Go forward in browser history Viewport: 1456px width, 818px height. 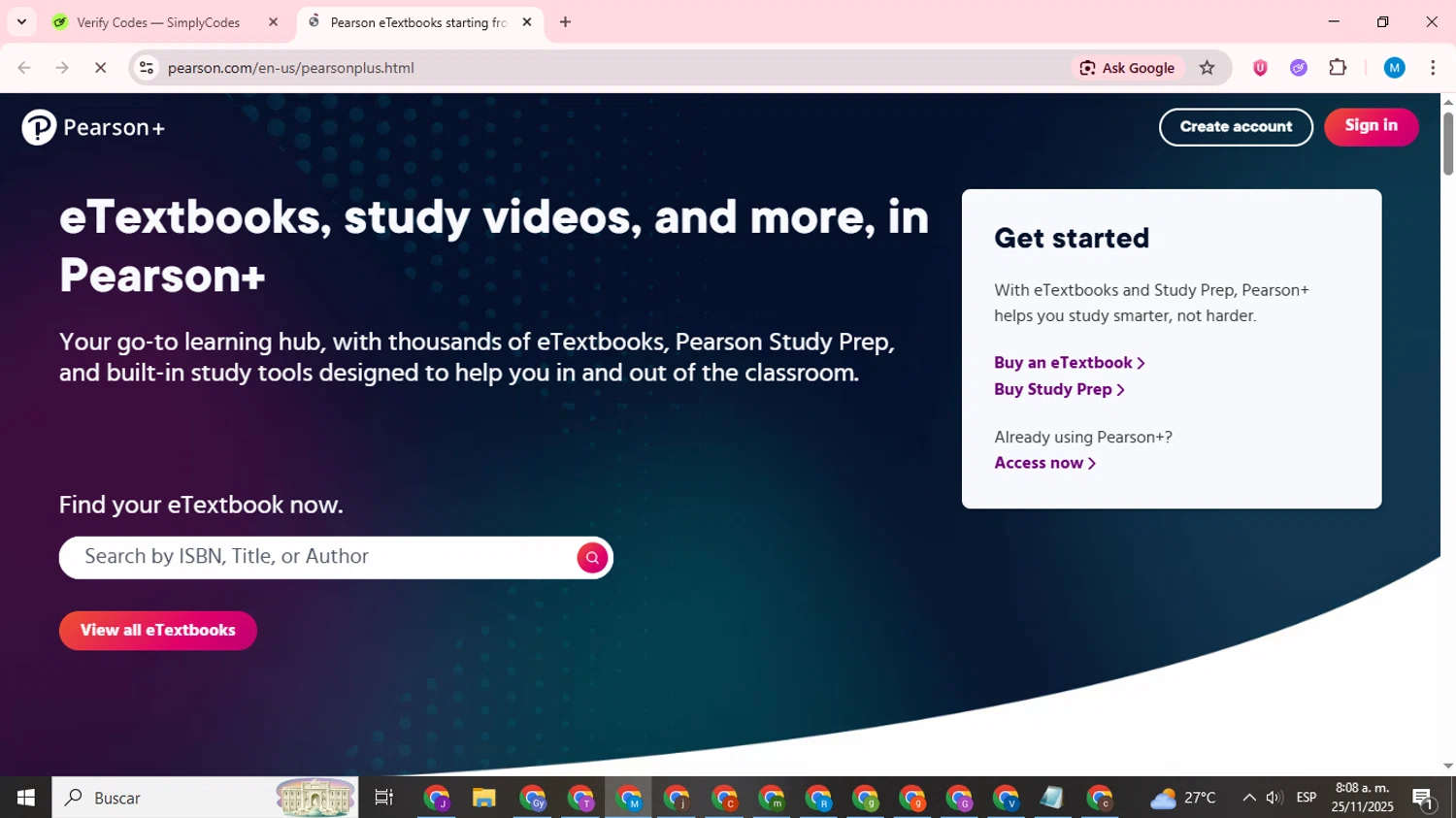tap(62, 68)
